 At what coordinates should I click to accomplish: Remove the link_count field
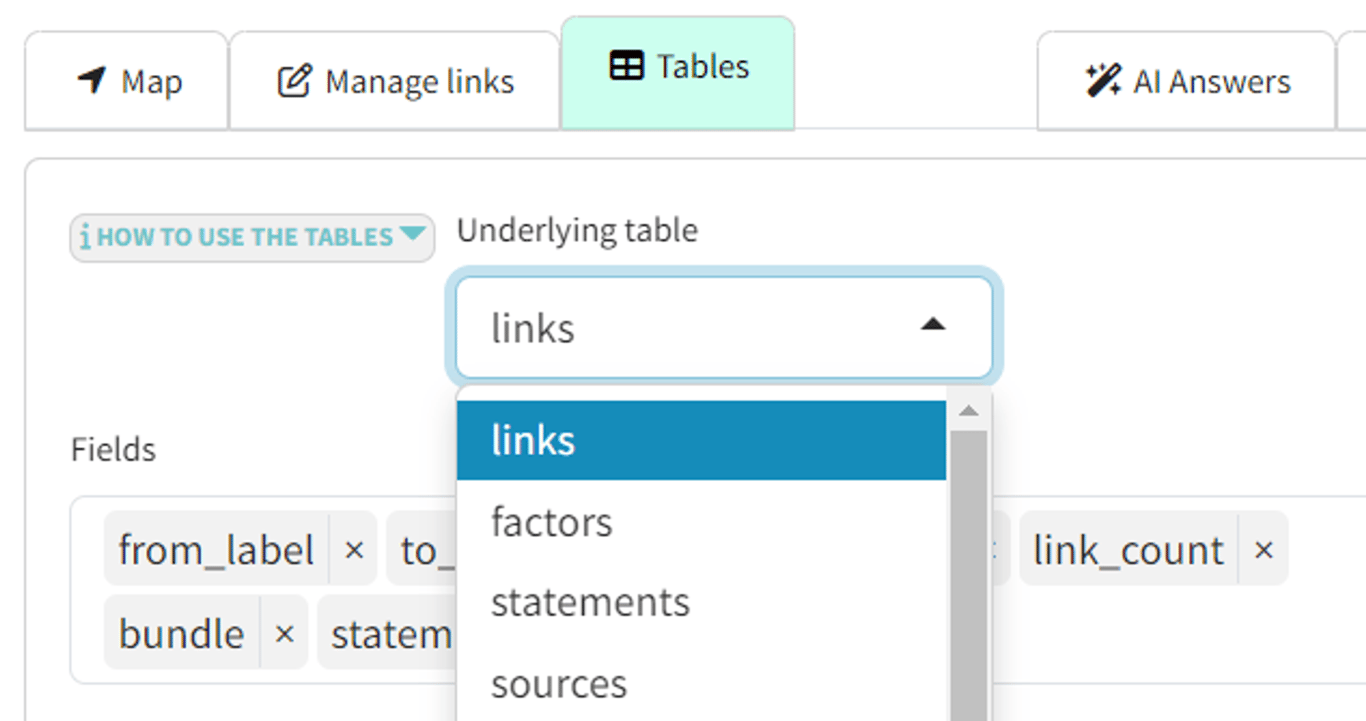click(1263, 550)
